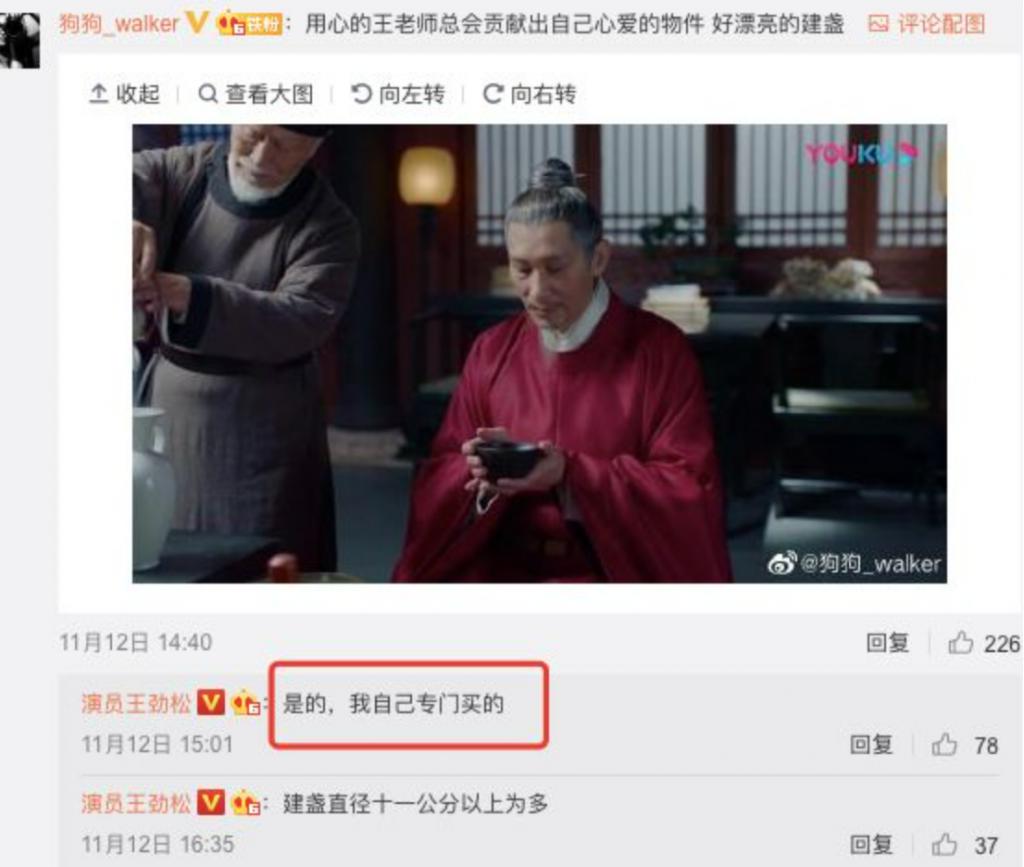Open 评论配图 comment image link
1024x867 pixels.
pos(927,24)
